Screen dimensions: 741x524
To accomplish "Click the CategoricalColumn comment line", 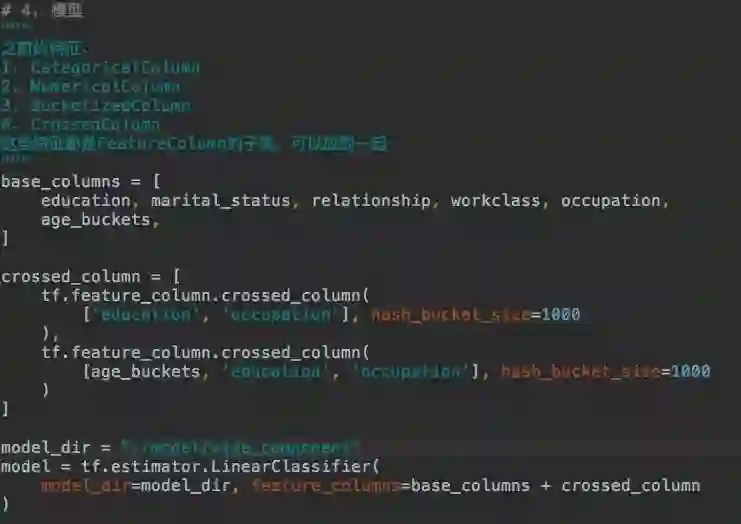I will (x=100, y=67).
